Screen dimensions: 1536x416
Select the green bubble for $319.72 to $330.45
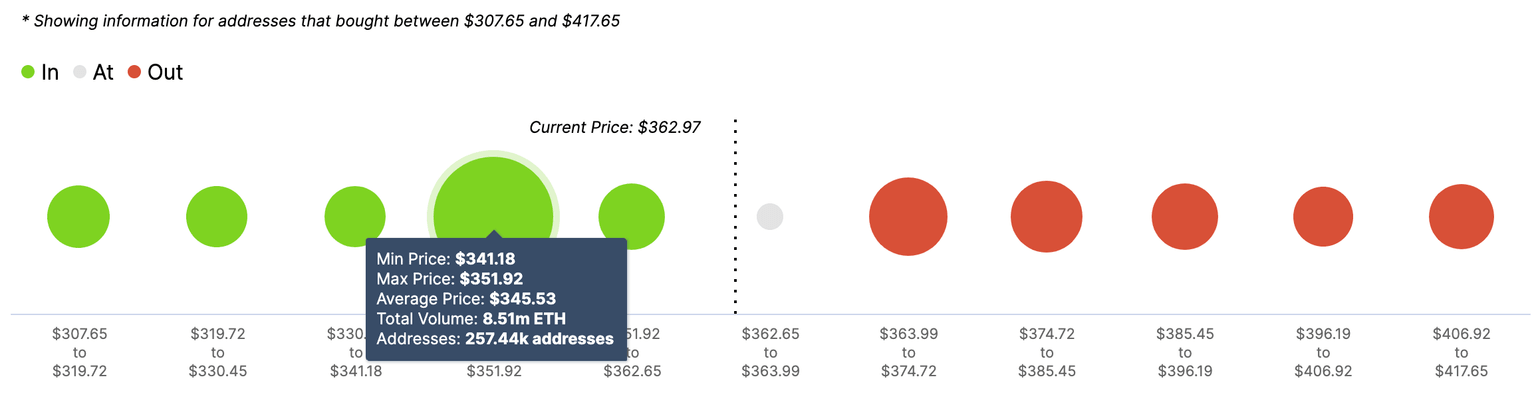pyautogui.click(x=216, y=216)
